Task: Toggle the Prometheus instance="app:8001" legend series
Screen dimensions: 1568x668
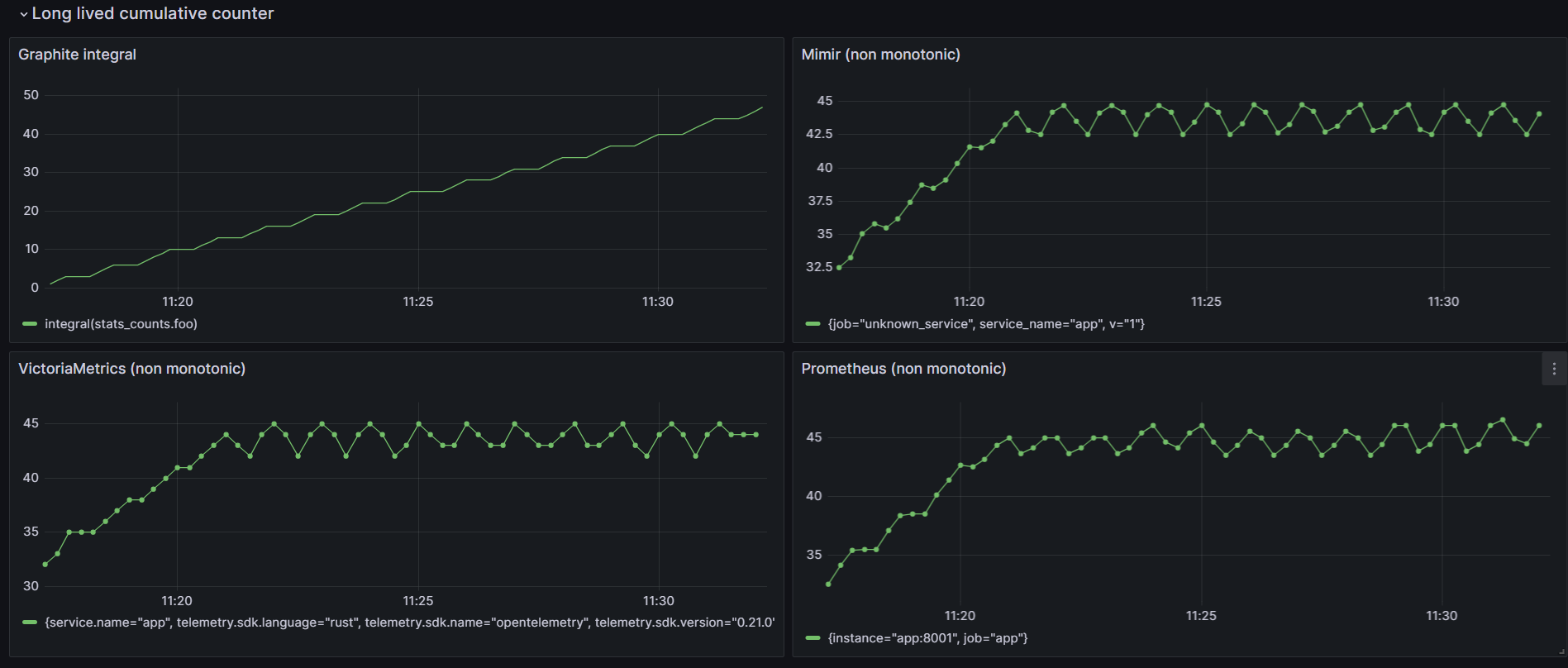Action: pos(927,638)
